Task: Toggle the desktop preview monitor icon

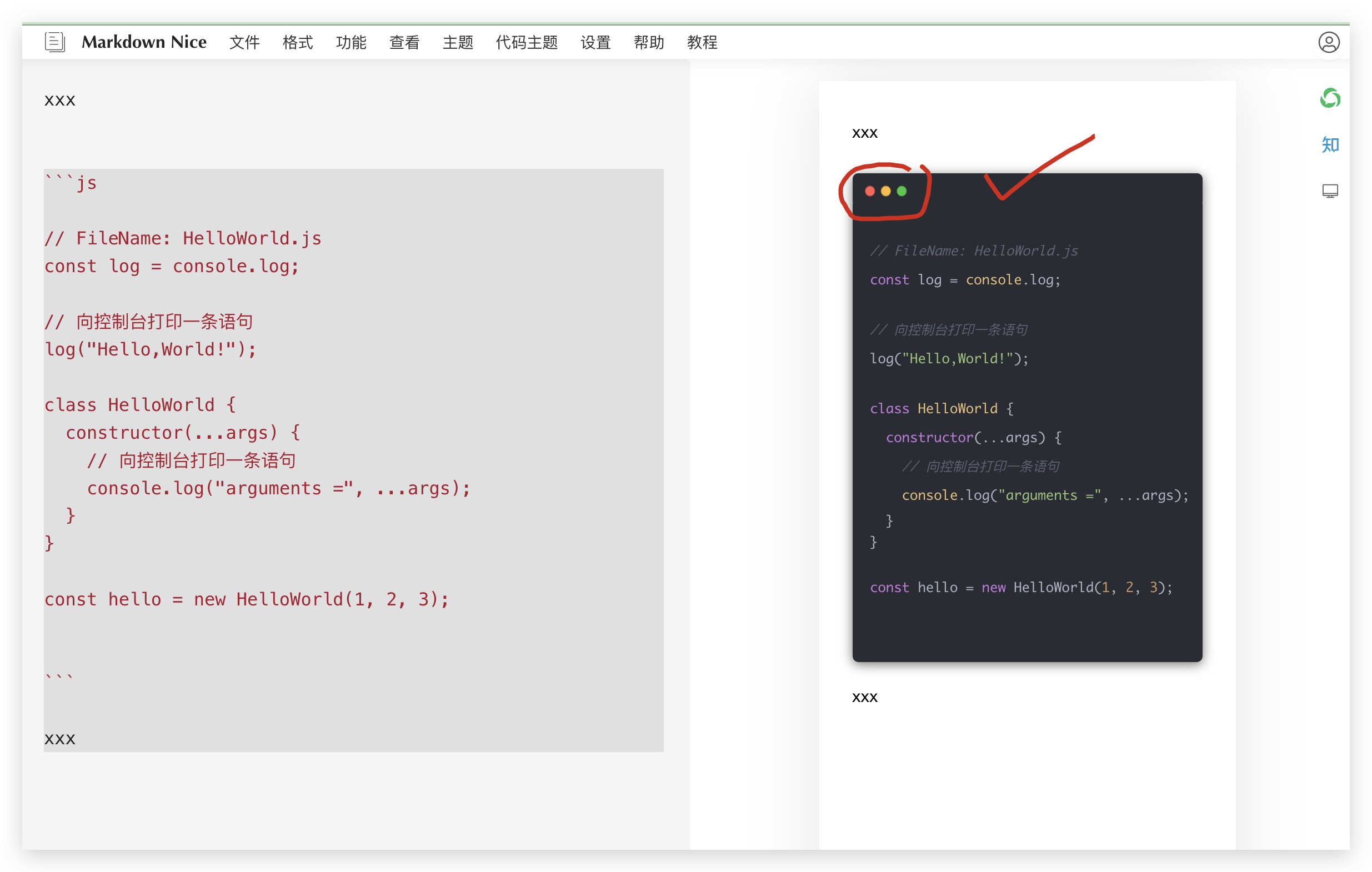Action: (x=1330, y=191)
